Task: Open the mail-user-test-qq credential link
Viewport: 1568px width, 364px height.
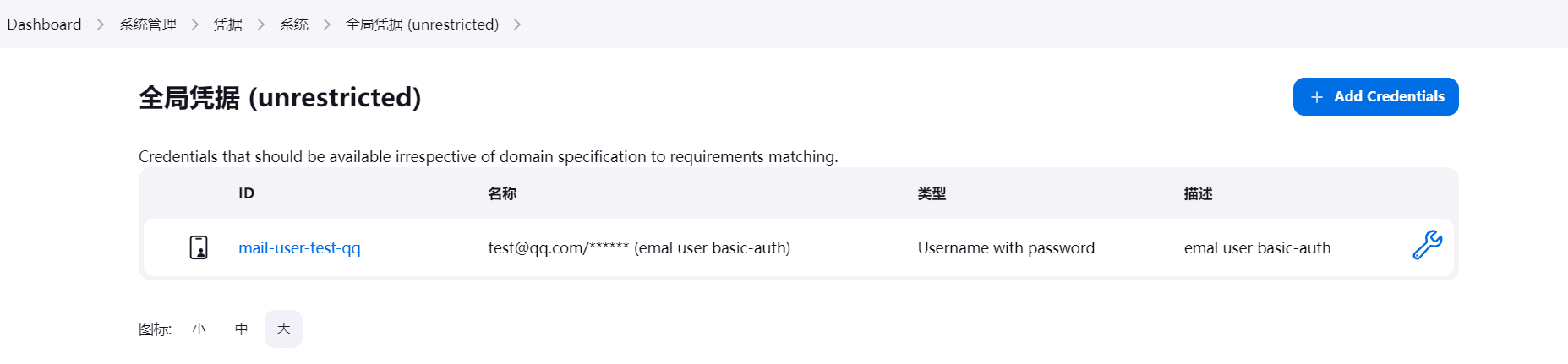Action: [299, 247]
